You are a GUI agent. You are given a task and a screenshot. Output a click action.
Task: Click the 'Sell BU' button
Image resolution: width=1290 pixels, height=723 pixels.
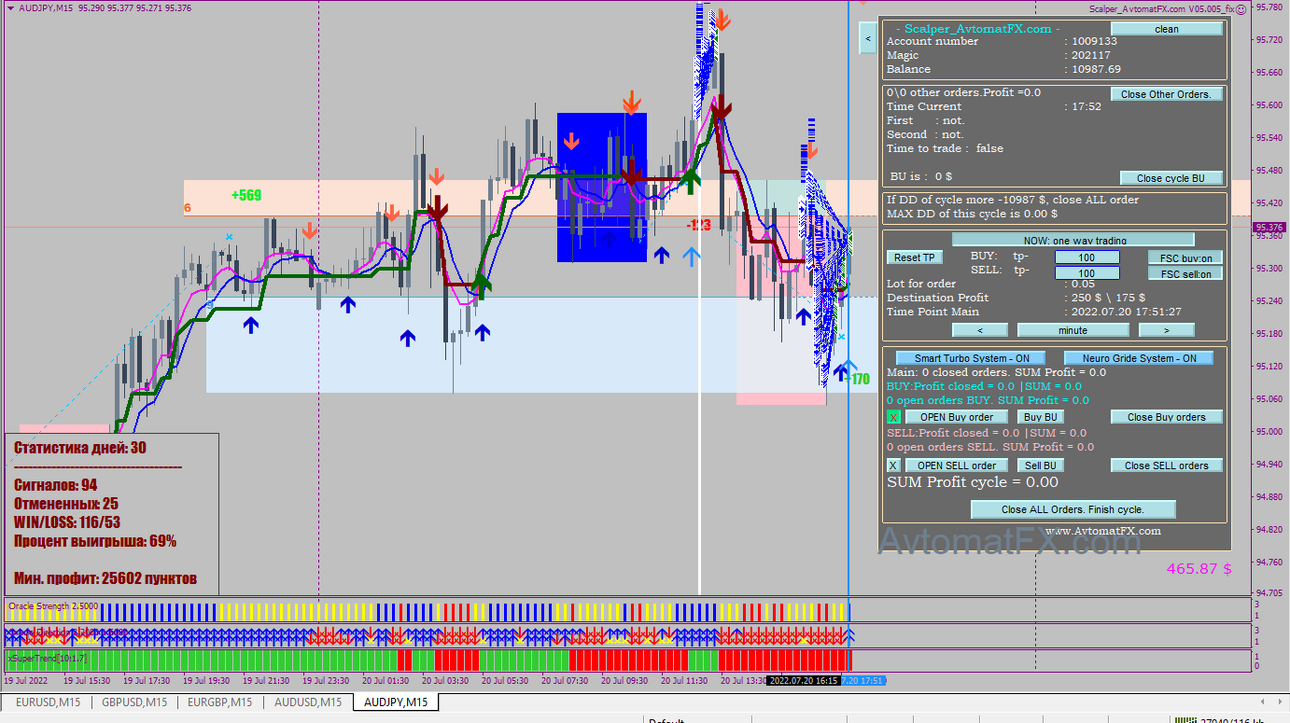[1040, 465]
